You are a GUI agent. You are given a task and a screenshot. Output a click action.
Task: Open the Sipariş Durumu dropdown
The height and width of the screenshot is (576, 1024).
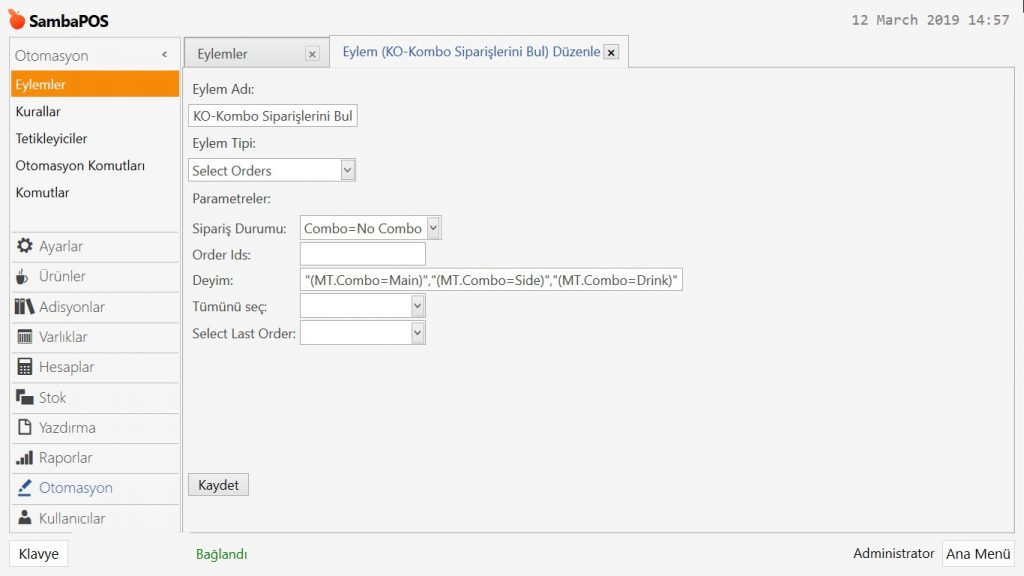[433, 228]
